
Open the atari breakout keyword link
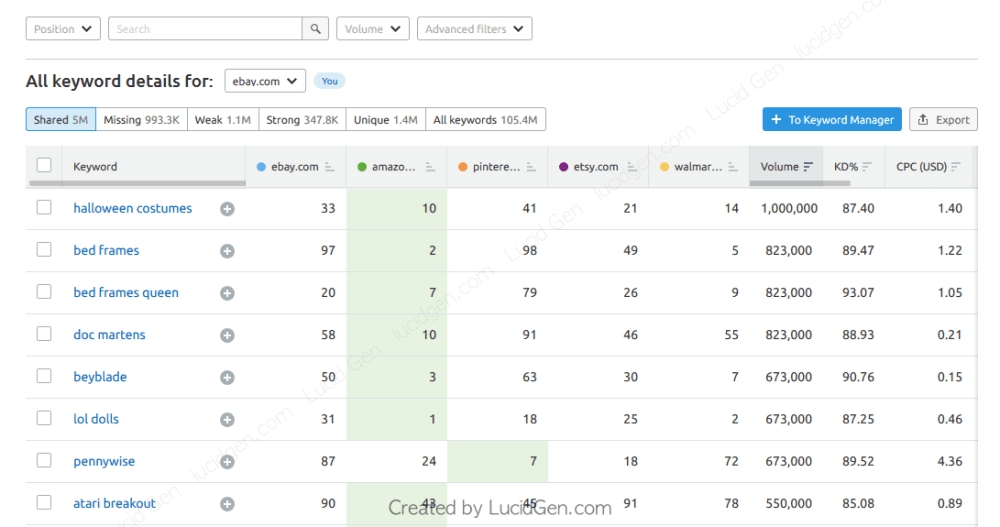pos(114,503)
